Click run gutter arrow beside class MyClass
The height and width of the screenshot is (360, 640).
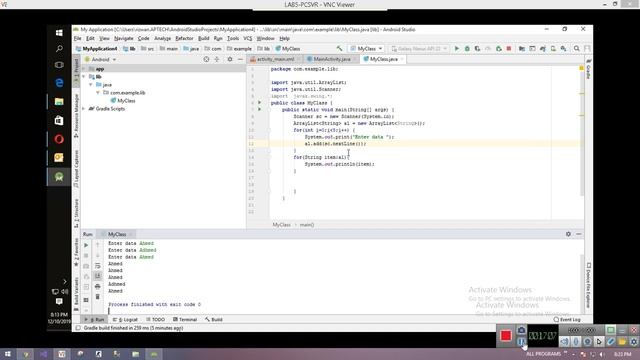[x=260, y=103]
